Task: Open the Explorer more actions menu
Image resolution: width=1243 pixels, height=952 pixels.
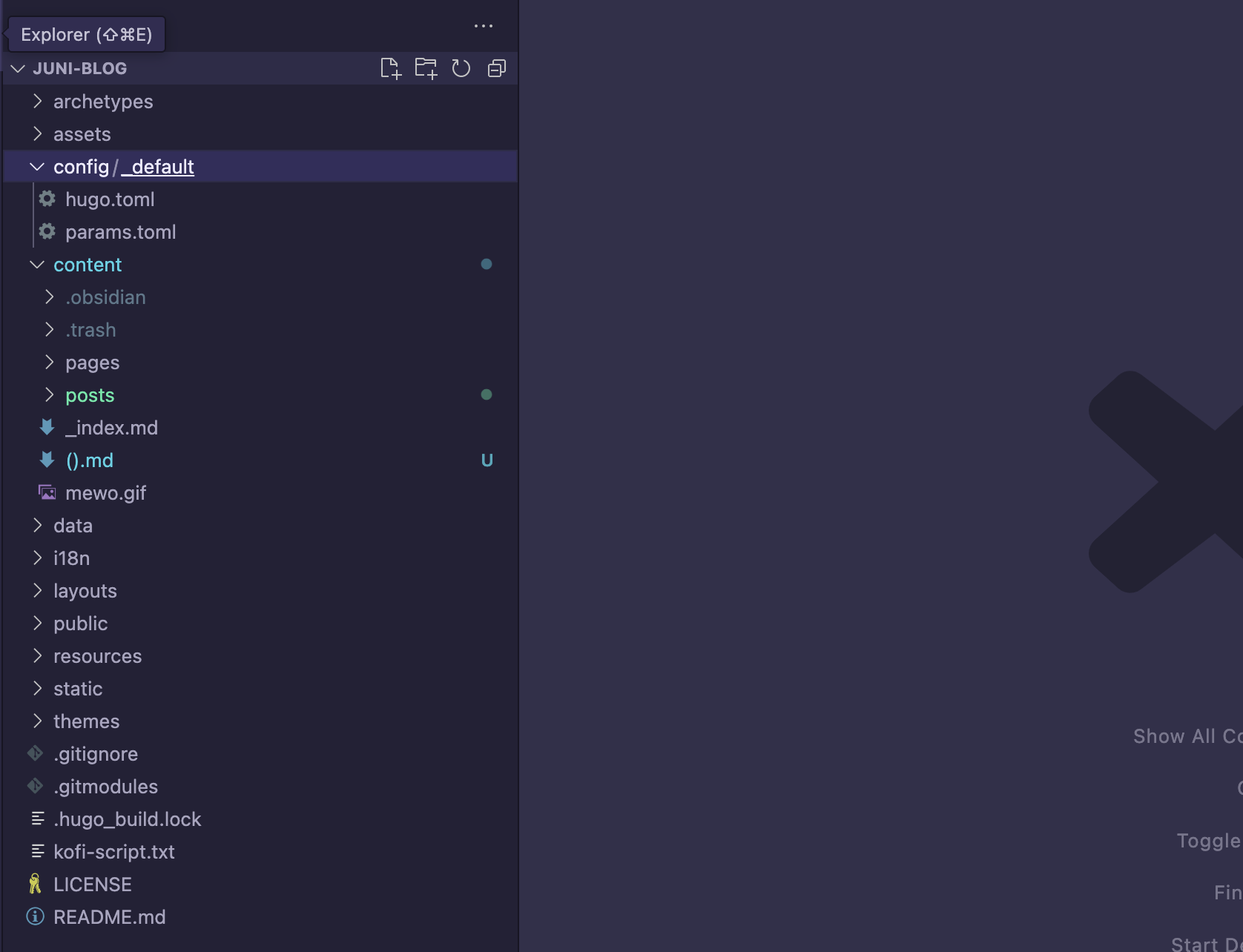Action: tap(484, 26)
